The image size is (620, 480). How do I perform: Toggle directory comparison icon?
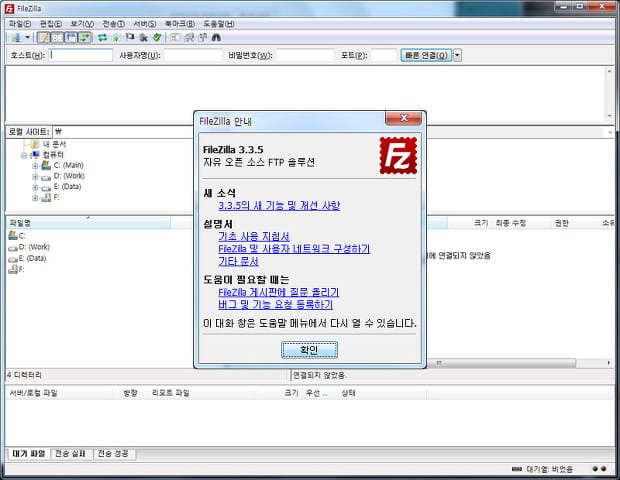[x=189, y=38]
